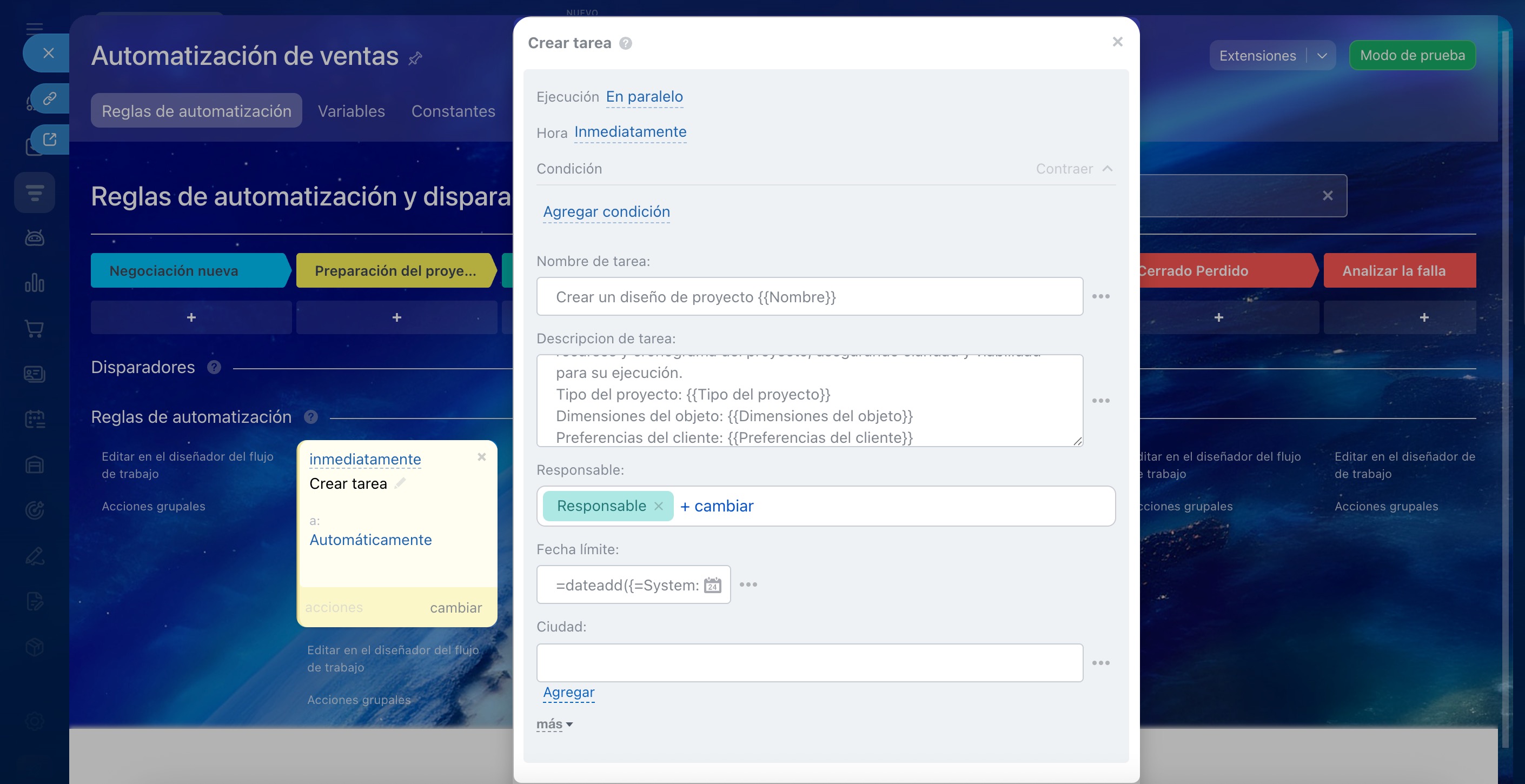
Task: Switch to the Variables tab
Action: pos(351,111)
